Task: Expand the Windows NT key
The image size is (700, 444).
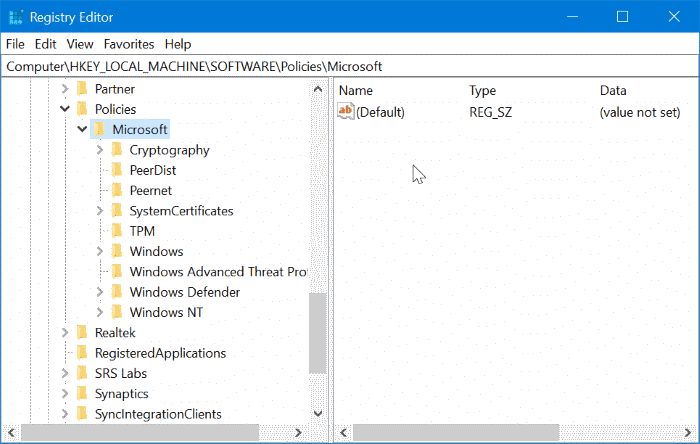Action: (100, 312)
